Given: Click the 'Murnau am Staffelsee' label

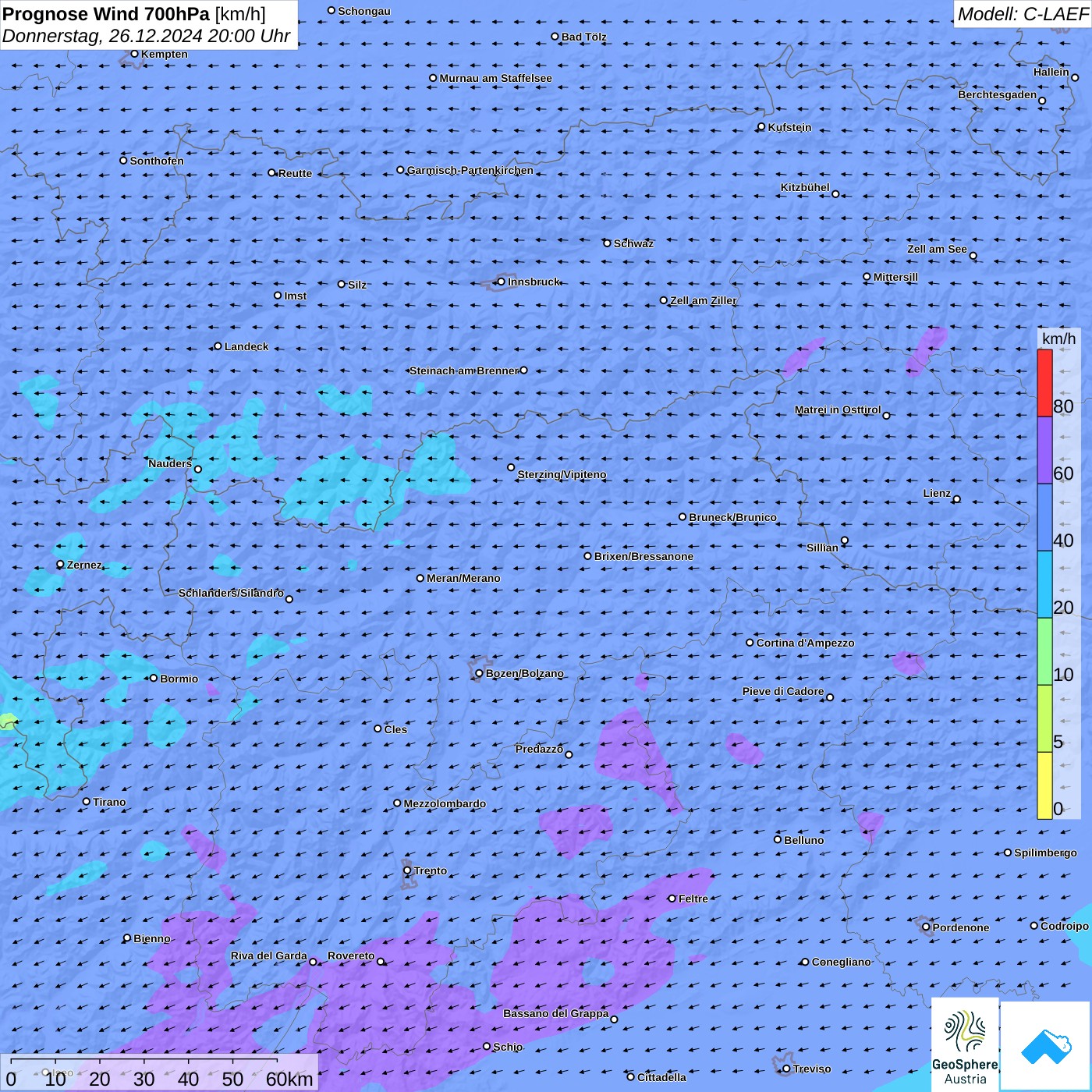Looking at the screenshot, I should 495,78.
